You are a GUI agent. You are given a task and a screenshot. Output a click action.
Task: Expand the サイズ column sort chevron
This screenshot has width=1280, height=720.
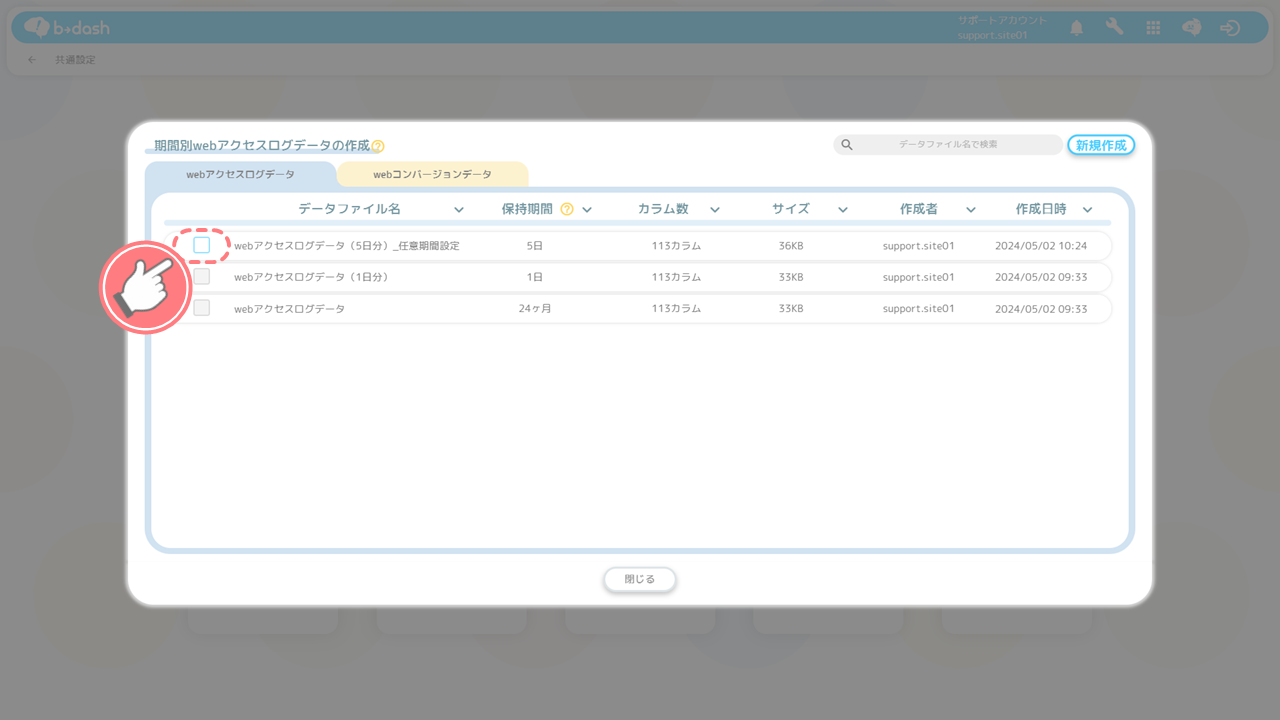843,210
